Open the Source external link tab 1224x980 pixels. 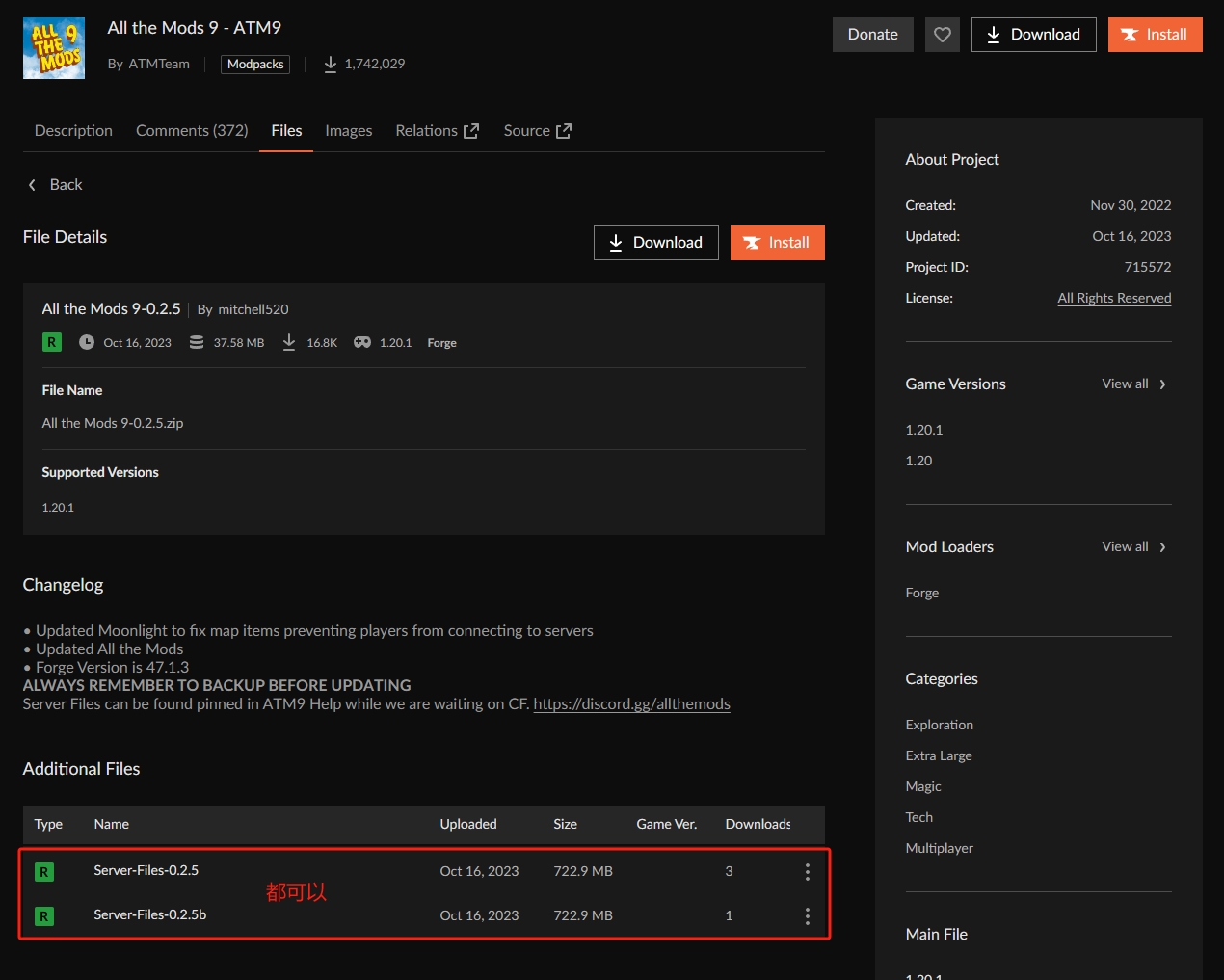(x=537, y=131)
